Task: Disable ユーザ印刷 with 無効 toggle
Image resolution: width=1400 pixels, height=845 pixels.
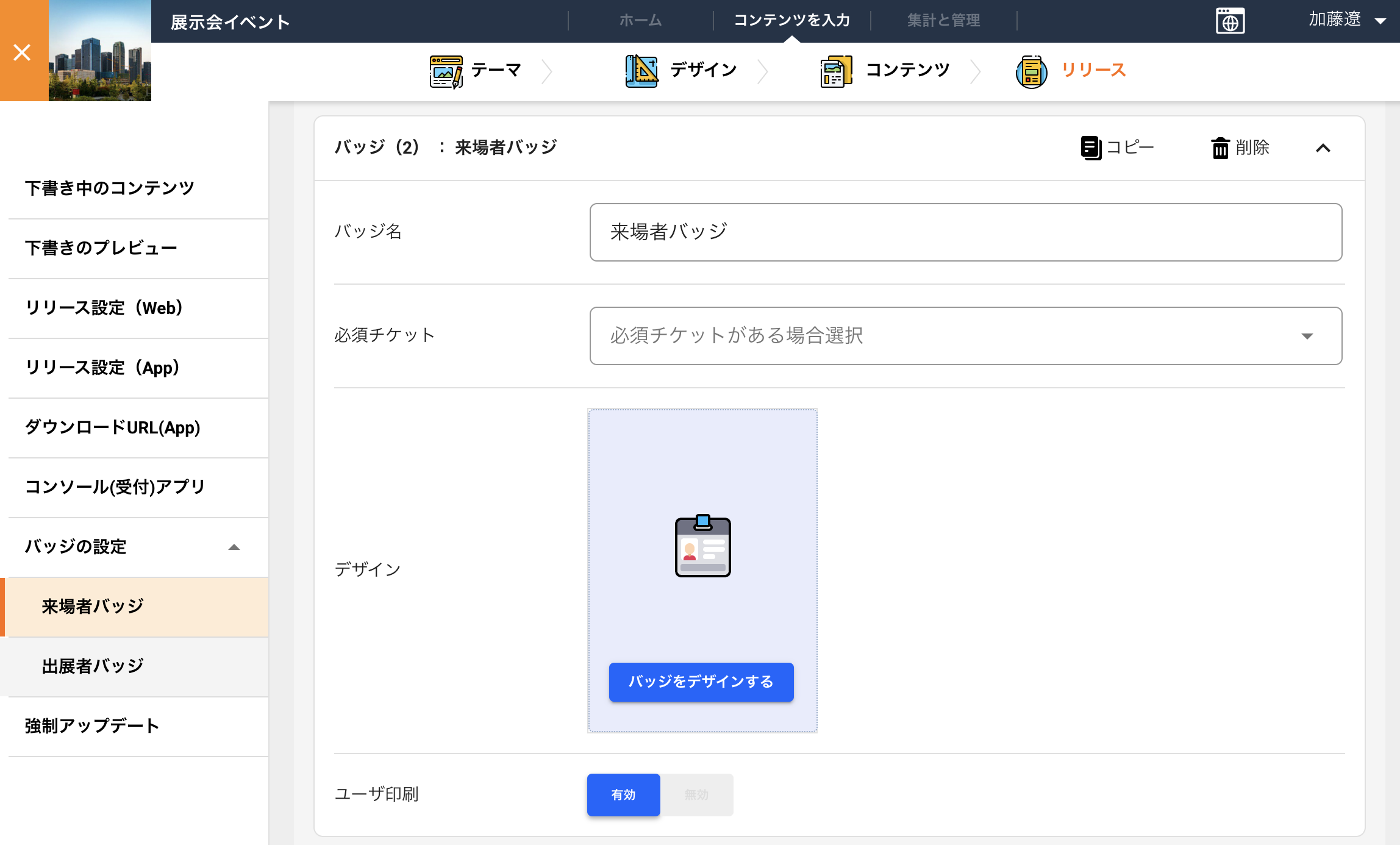Action: click(x=697, y=794)
